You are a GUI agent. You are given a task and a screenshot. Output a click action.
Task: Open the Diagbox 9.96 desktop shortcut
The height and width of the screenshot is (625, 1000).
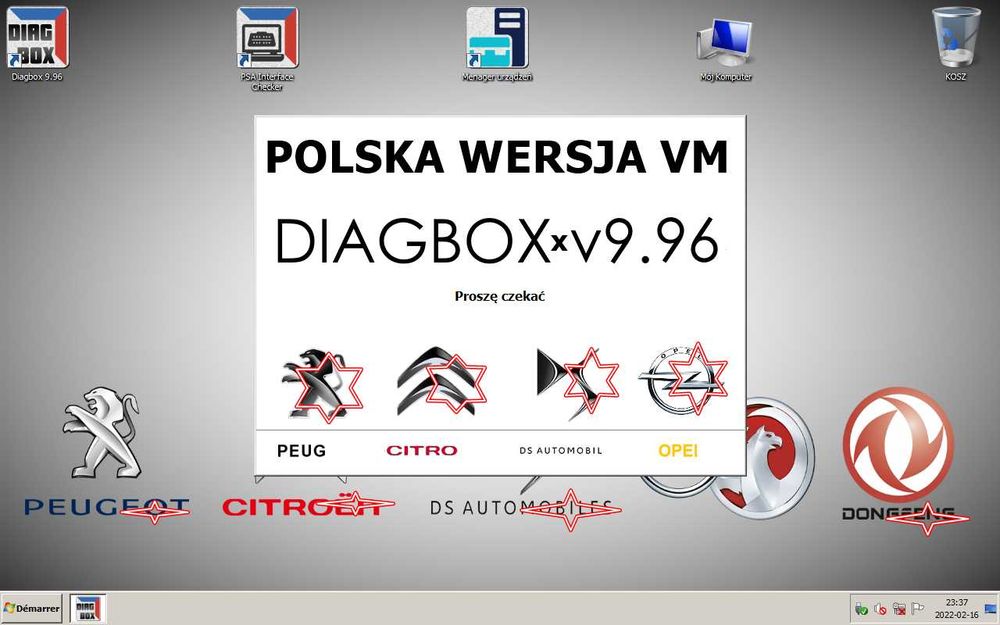pos(37,43)
